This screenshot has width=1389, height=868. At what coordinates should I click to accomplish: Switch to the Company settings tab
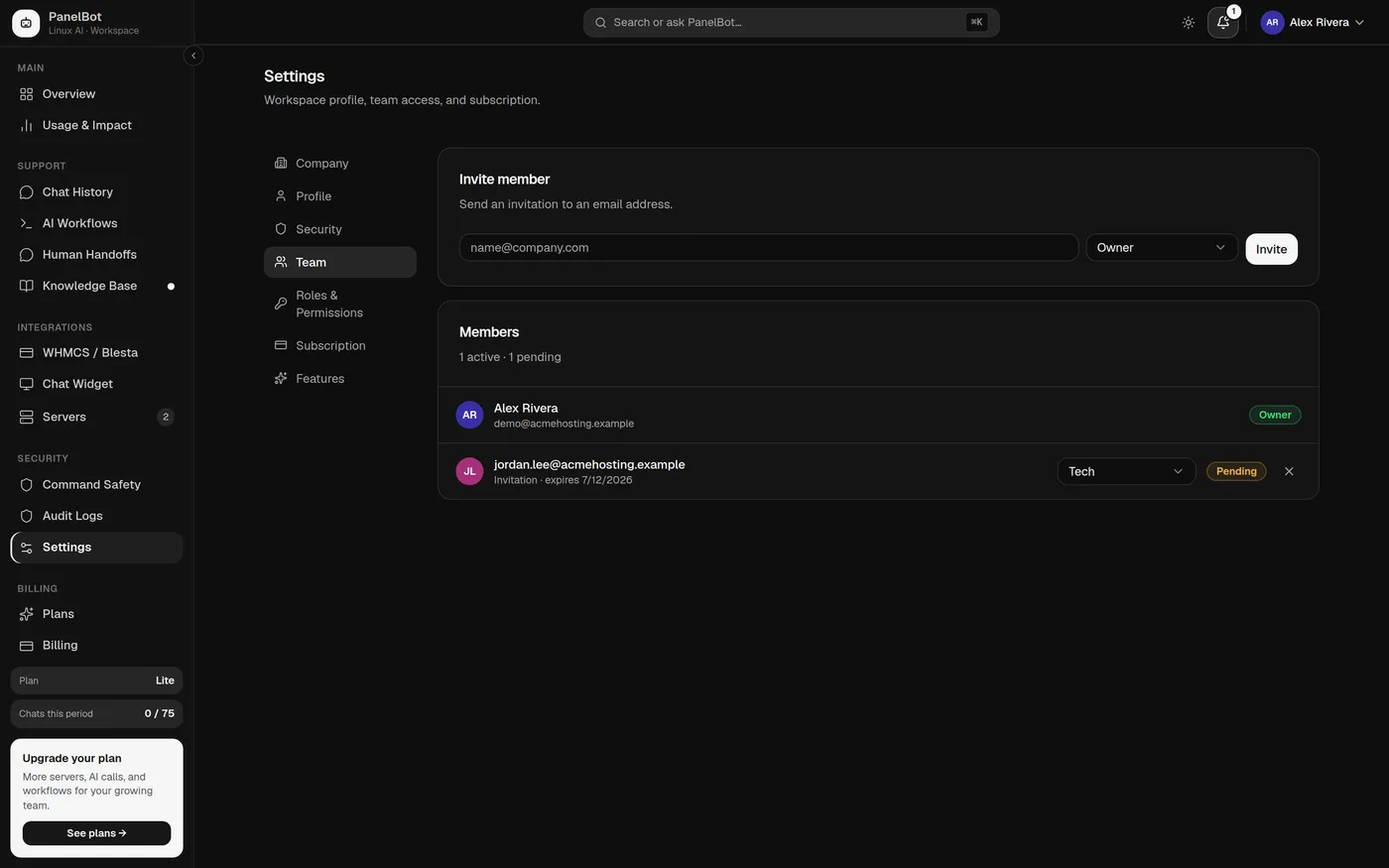(x=340, y=164)
